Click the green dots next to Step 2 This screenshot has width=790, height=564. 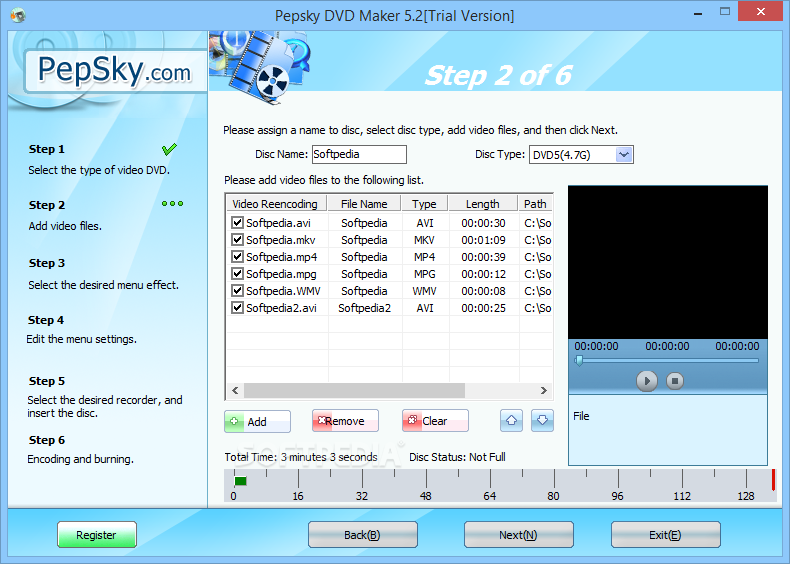click(x=172, y=204)
